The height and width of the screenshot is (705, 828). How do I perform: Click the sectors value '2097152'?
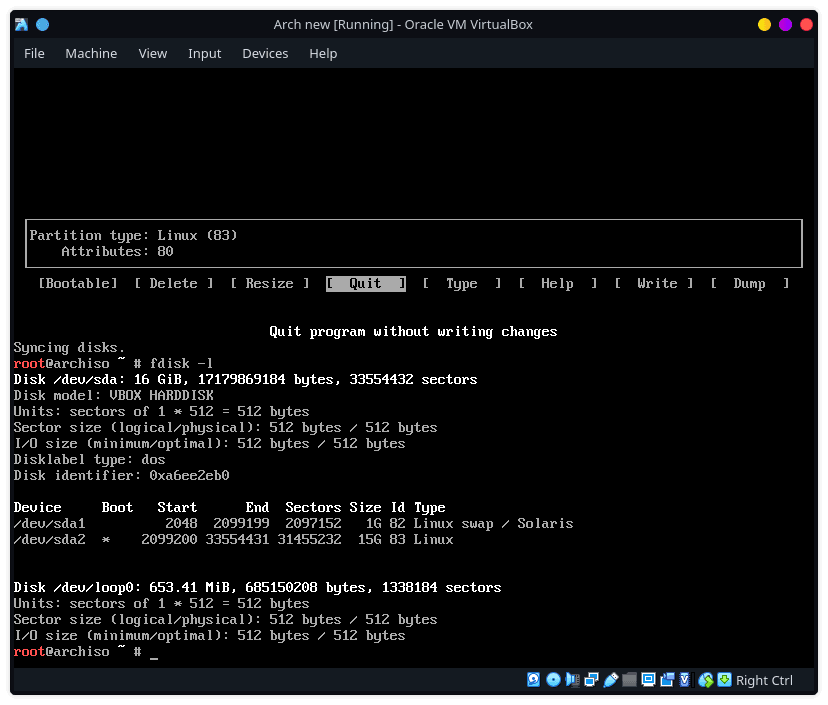click(x=313, y=523)
